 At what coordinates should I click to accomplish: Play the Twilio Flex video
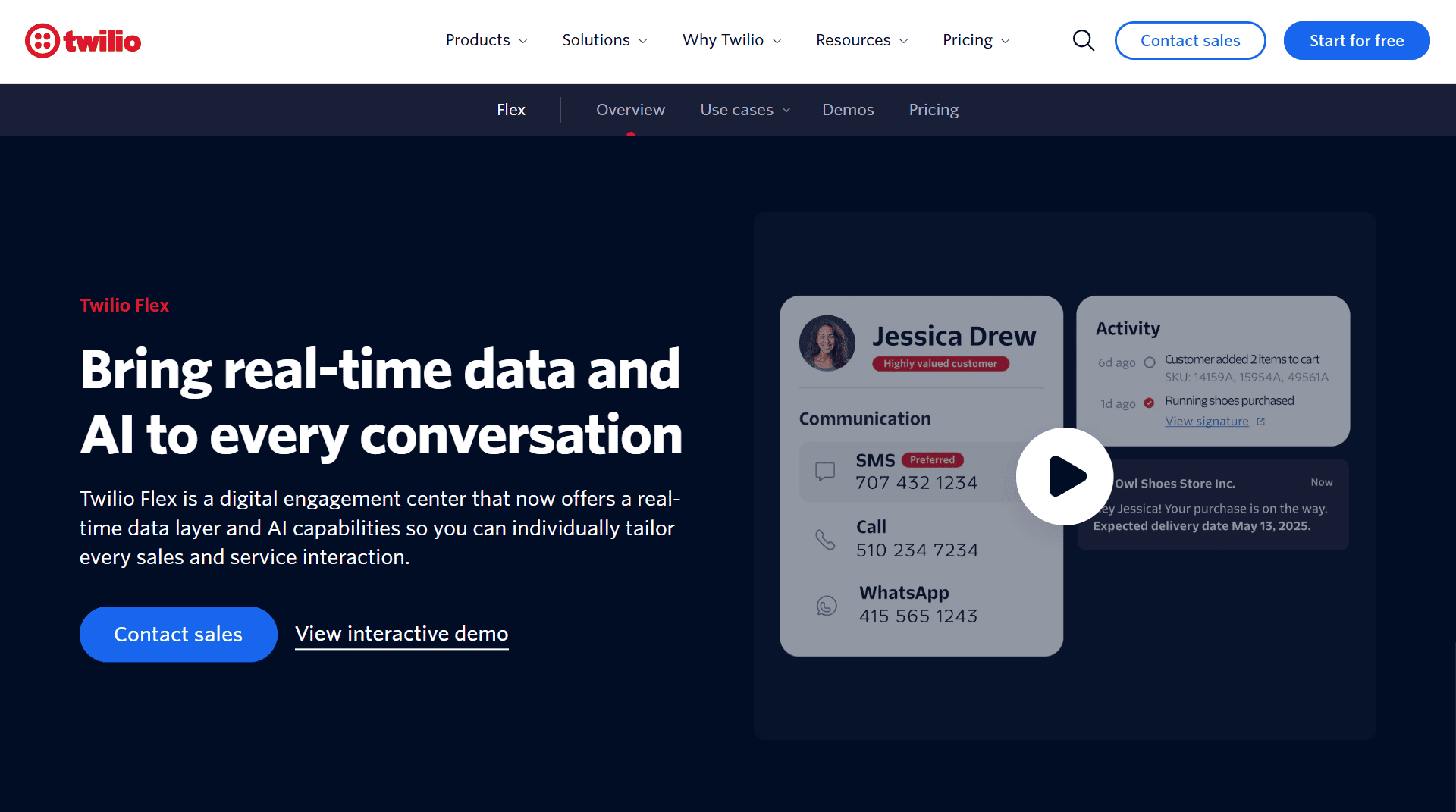1064,476
